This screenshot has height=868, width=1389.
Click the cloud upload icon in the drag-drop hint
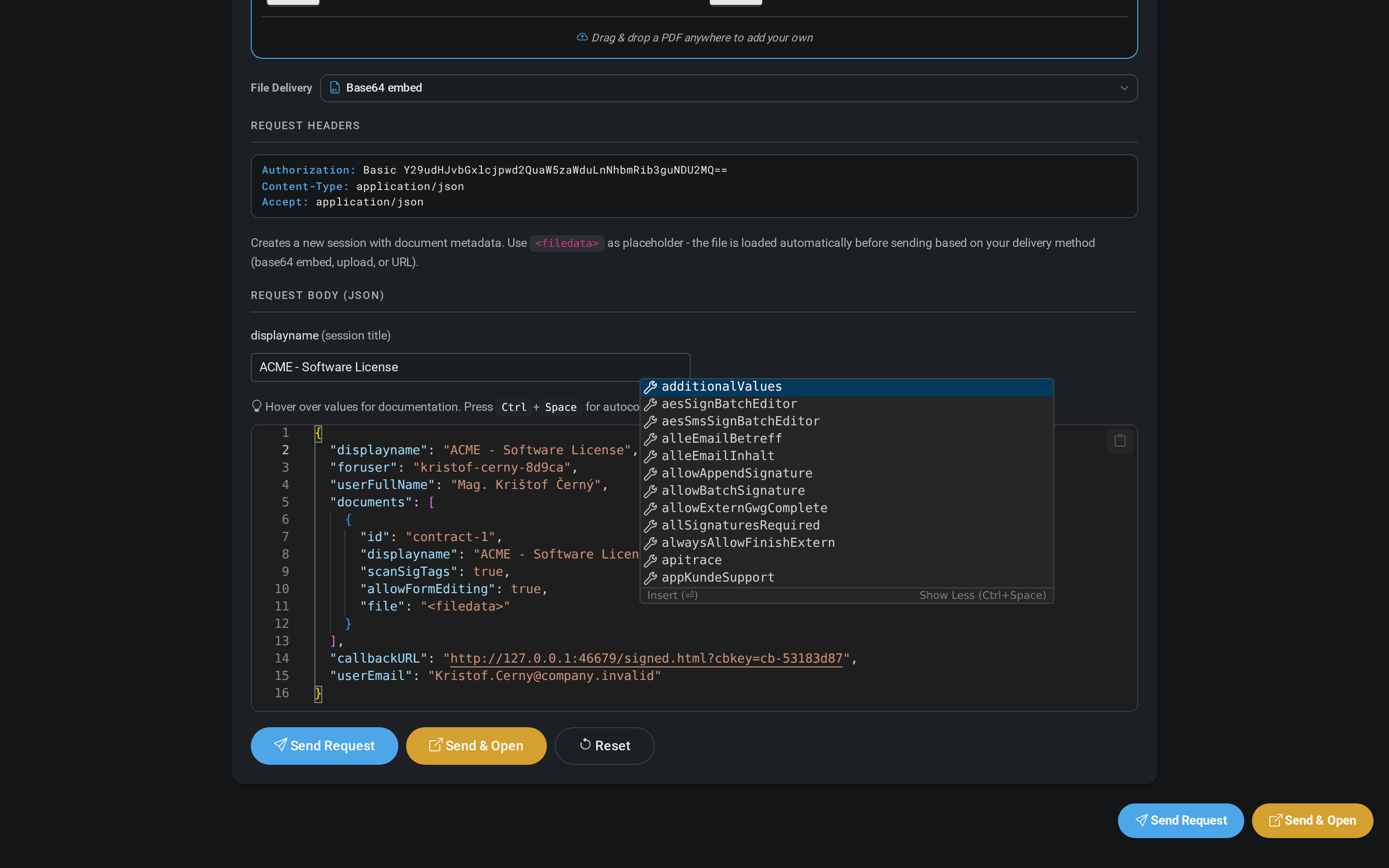(582, 37)
